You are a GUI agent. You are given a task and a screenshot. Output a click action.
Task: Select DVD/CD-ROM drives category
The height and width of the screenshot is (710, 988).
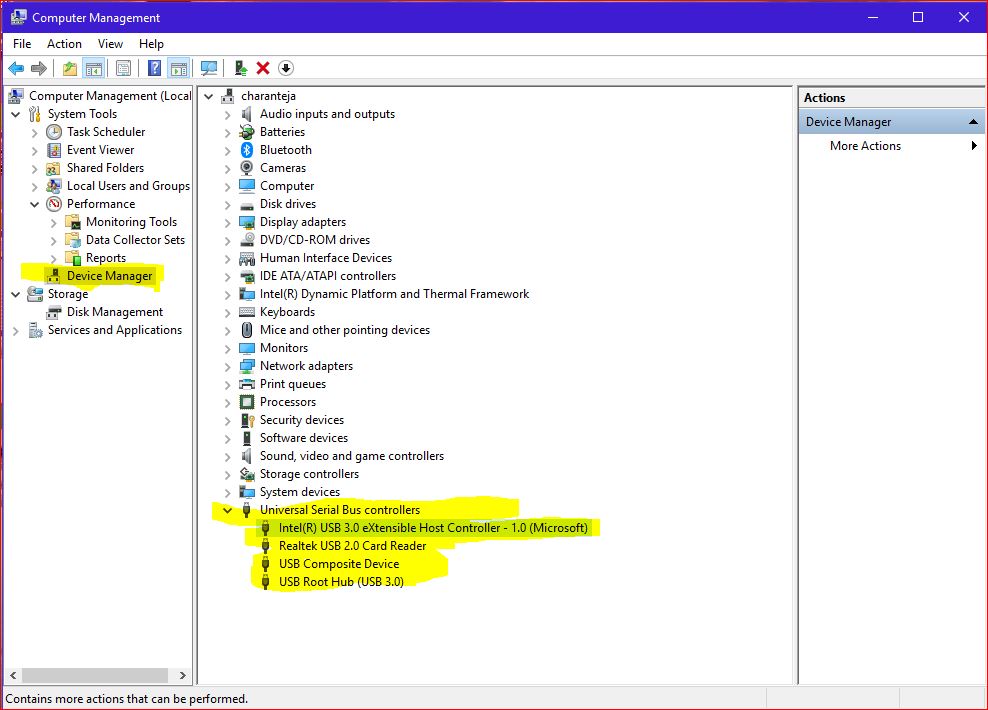pos(314,240)
